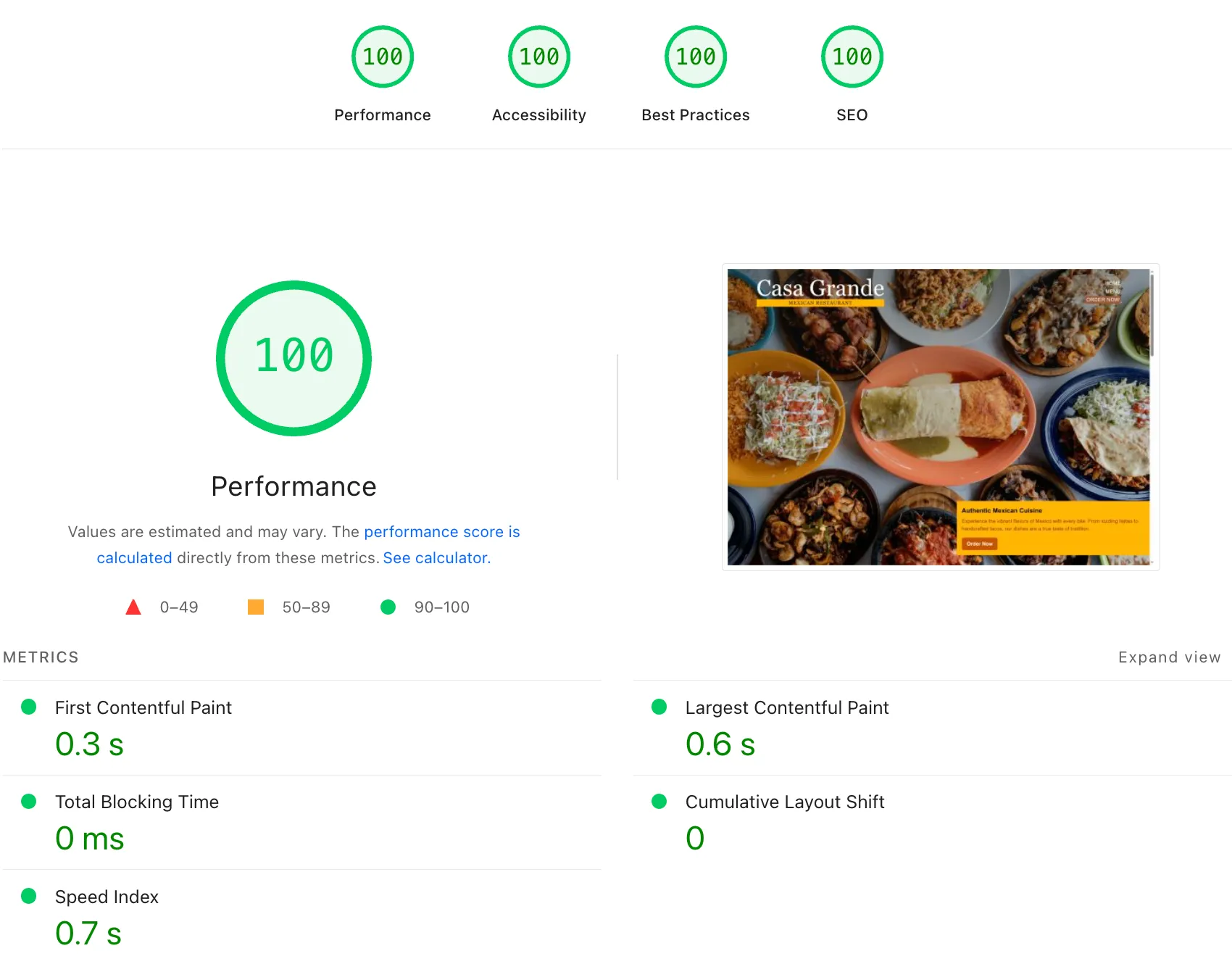Click the green circle 90–100 legend icon

point(388,607)
